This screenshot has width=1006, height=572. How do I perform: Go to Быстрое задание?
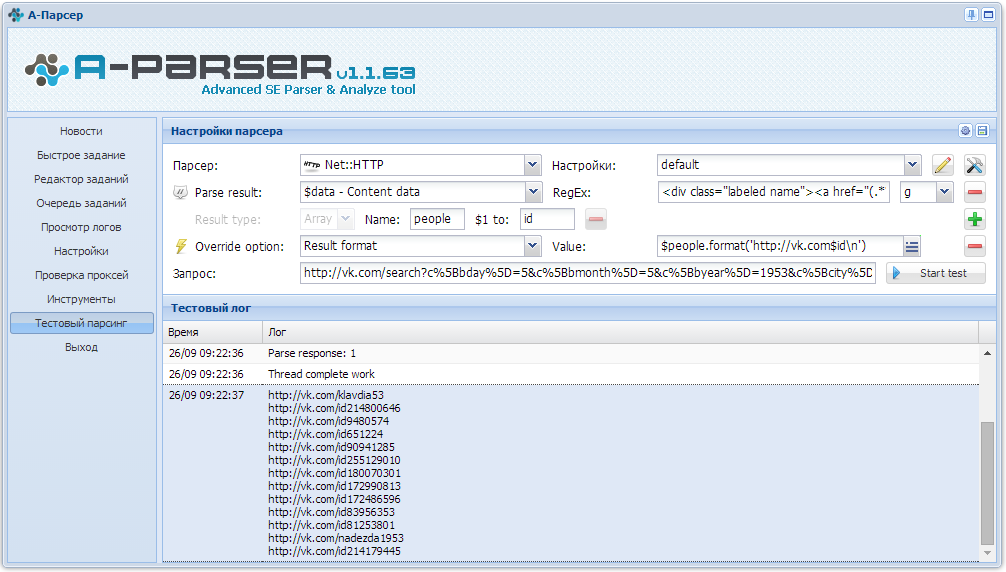click(x=81, y=155)
